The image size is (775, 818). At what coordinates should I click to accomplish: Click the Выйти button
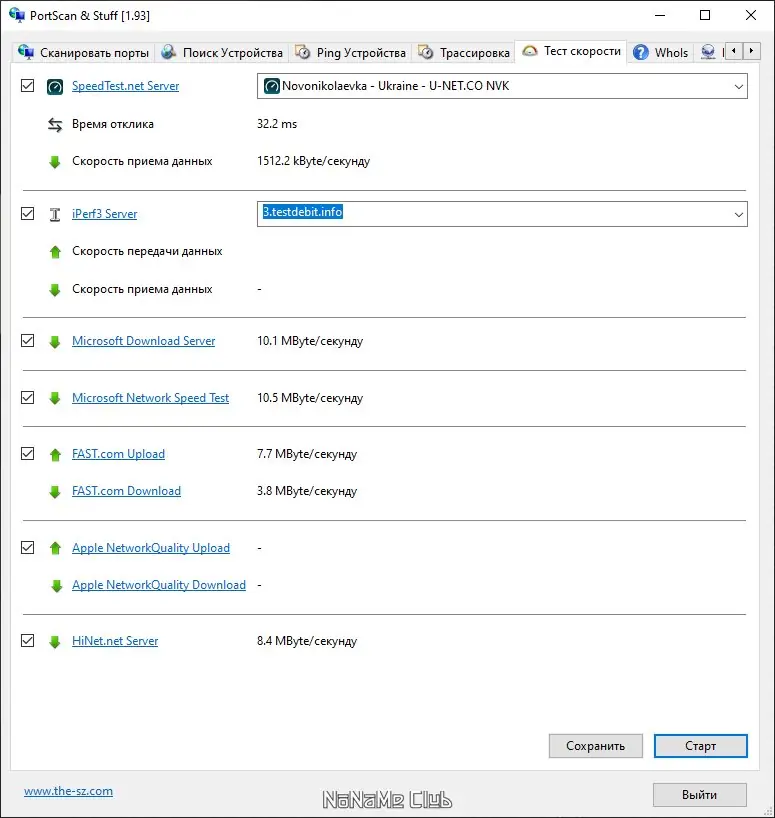[699, 795]
